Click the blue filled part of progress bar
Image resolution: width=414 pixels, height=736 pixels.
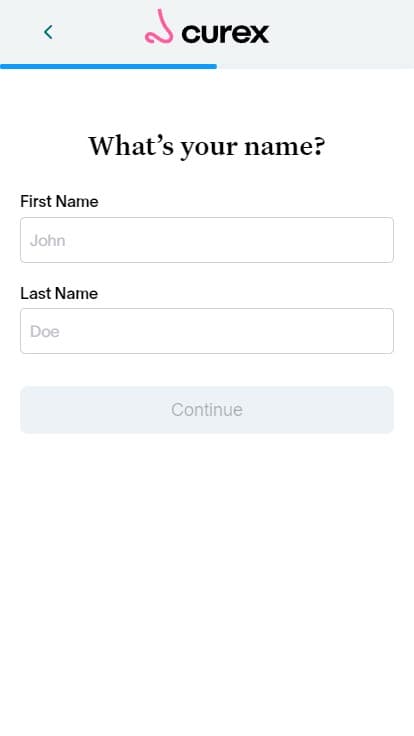(108, 67)
